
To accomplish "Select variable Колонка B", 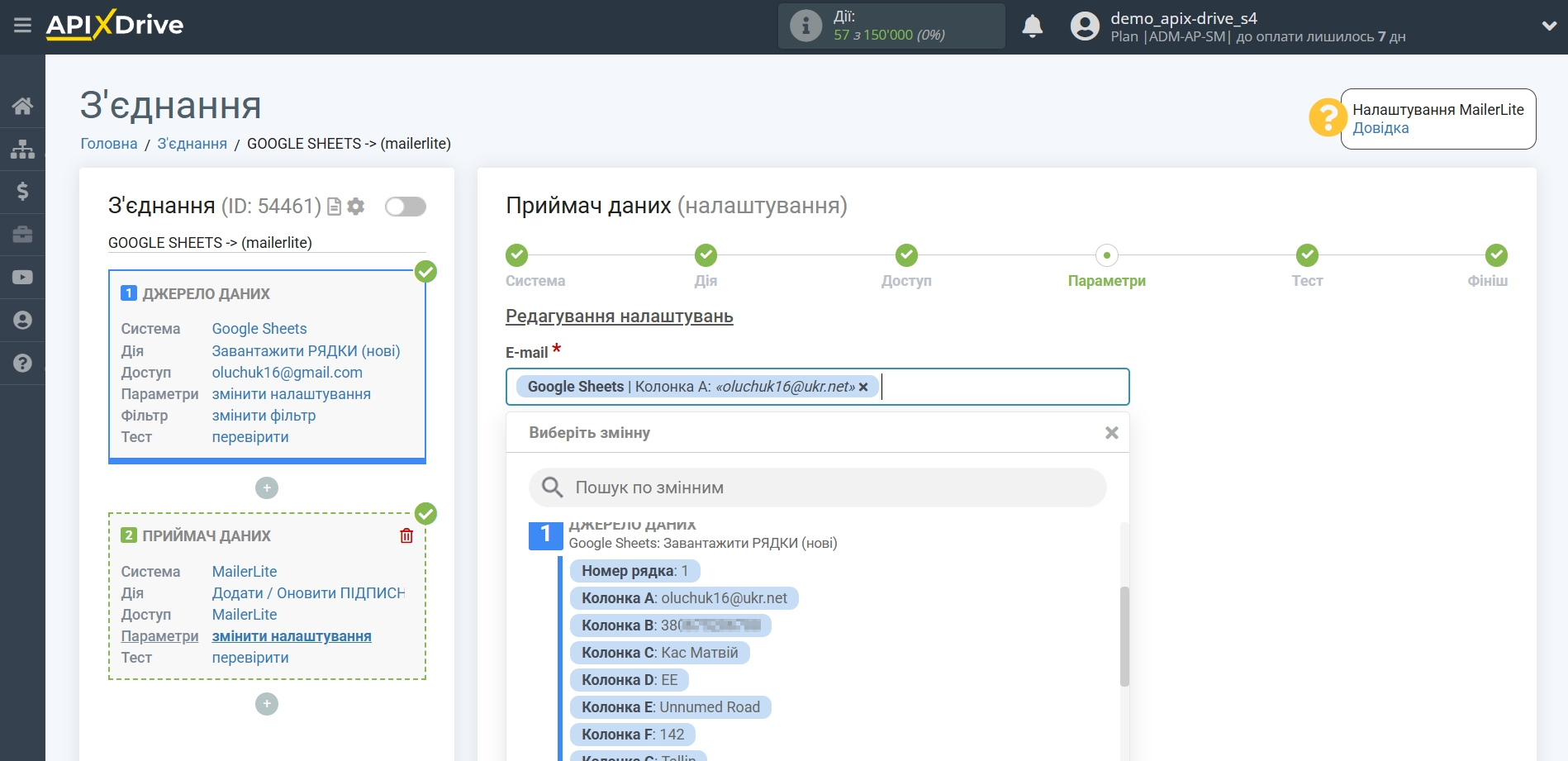I will coord(670,625).
